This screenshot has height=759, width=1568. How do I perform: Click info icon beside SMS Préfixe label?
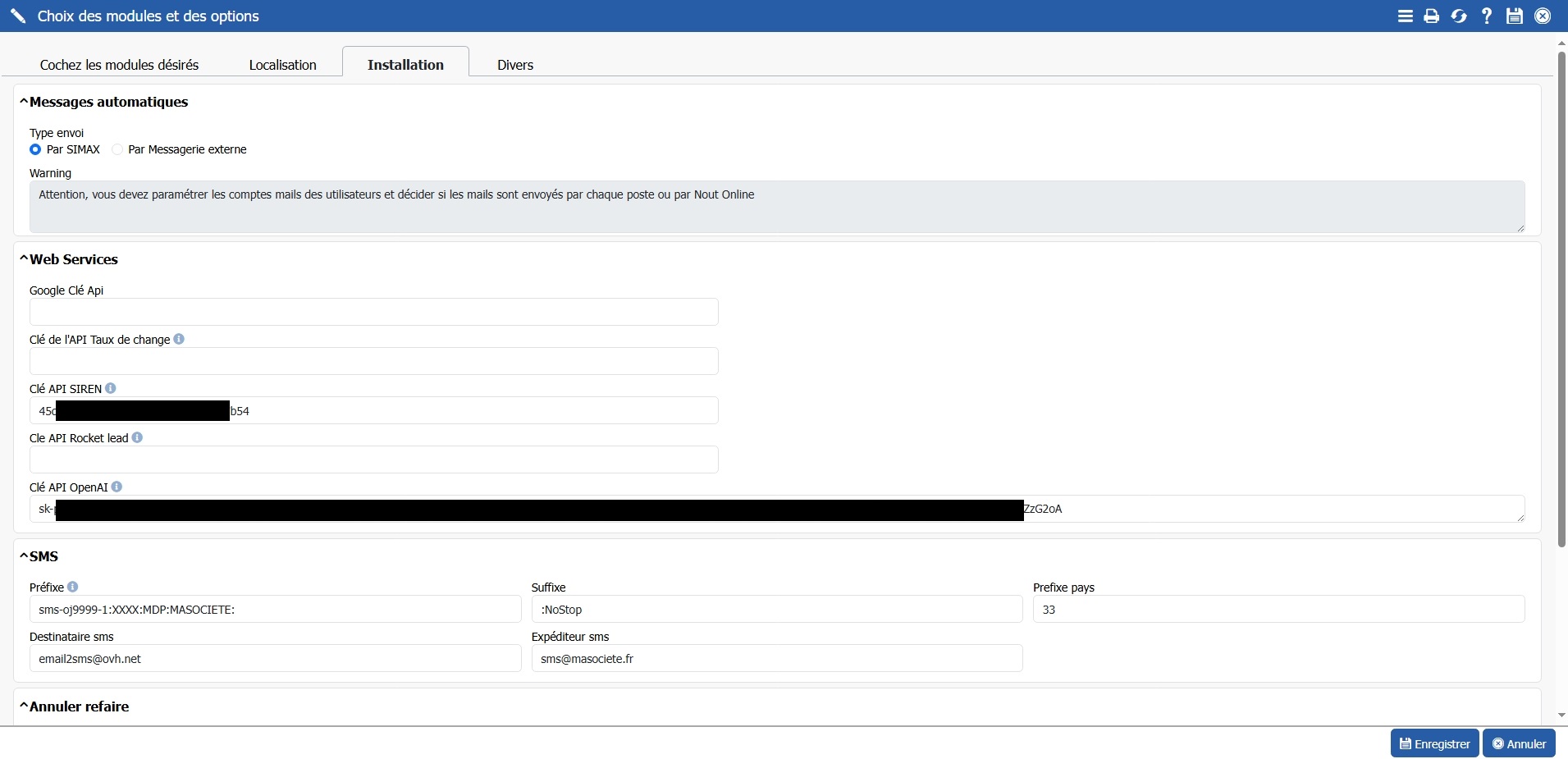click(73, 587)
